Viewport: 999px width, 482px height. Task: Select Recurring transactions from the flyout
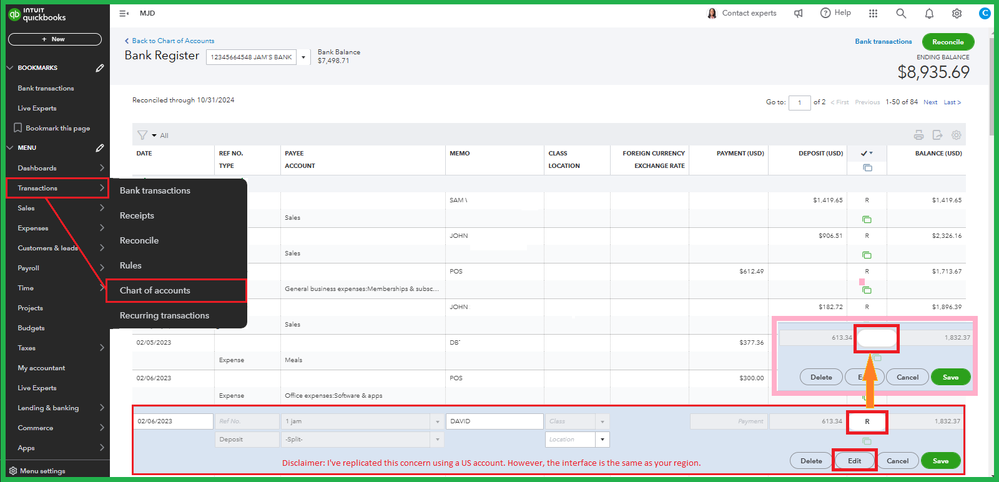[x=164, y=315]
